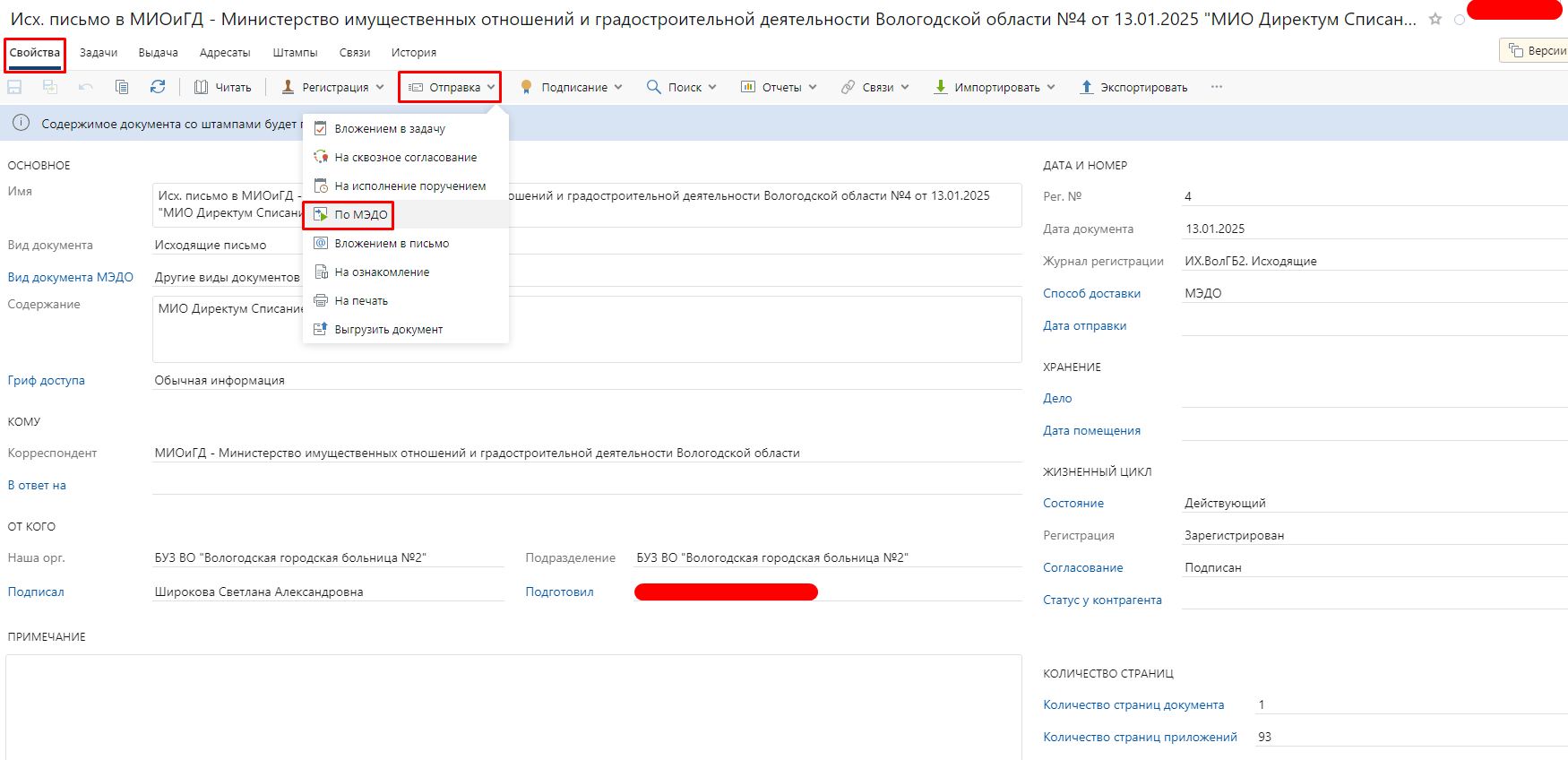
Task: Click the info icon in notification bar
Action: pyautogui.click(x=21, y=124)
